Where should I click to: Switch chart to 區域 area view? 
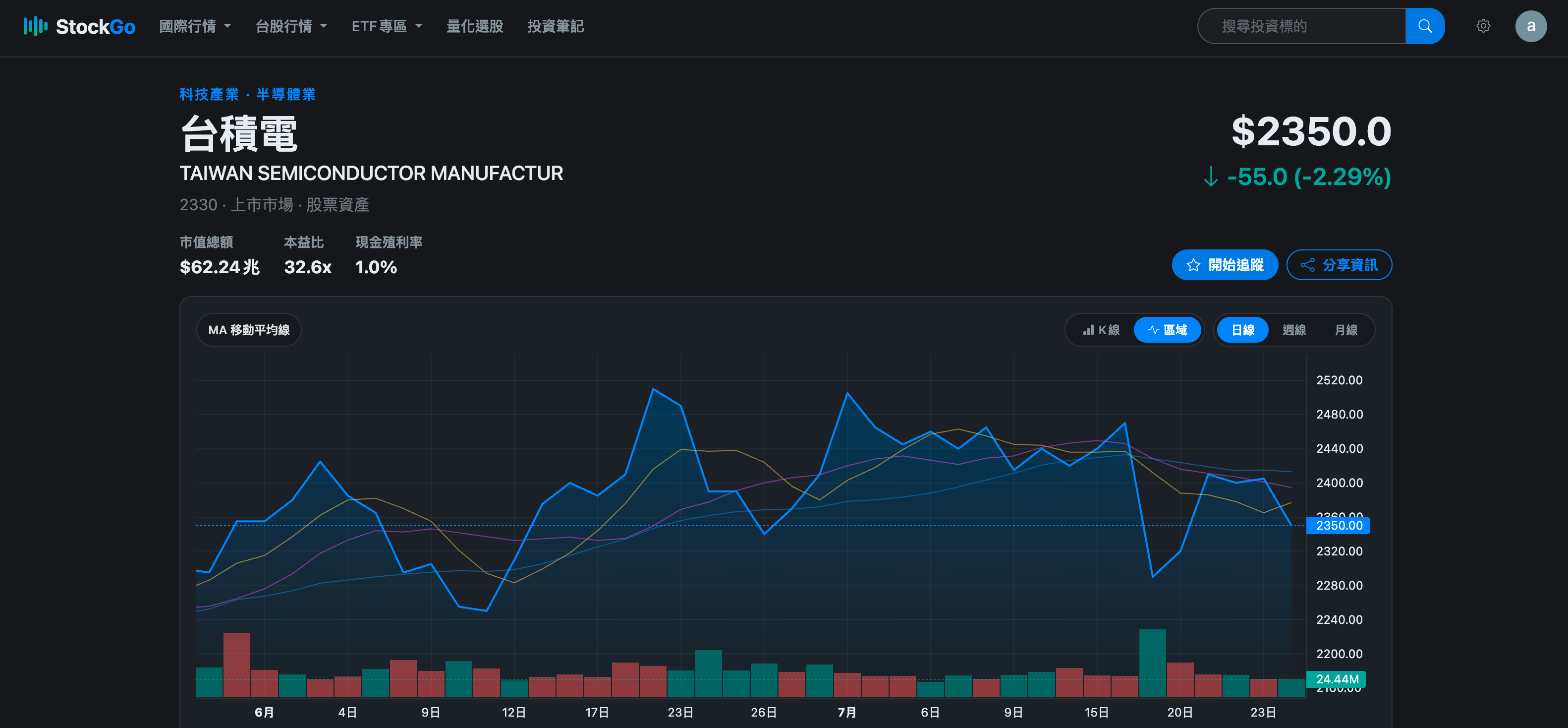(1167, 330)
